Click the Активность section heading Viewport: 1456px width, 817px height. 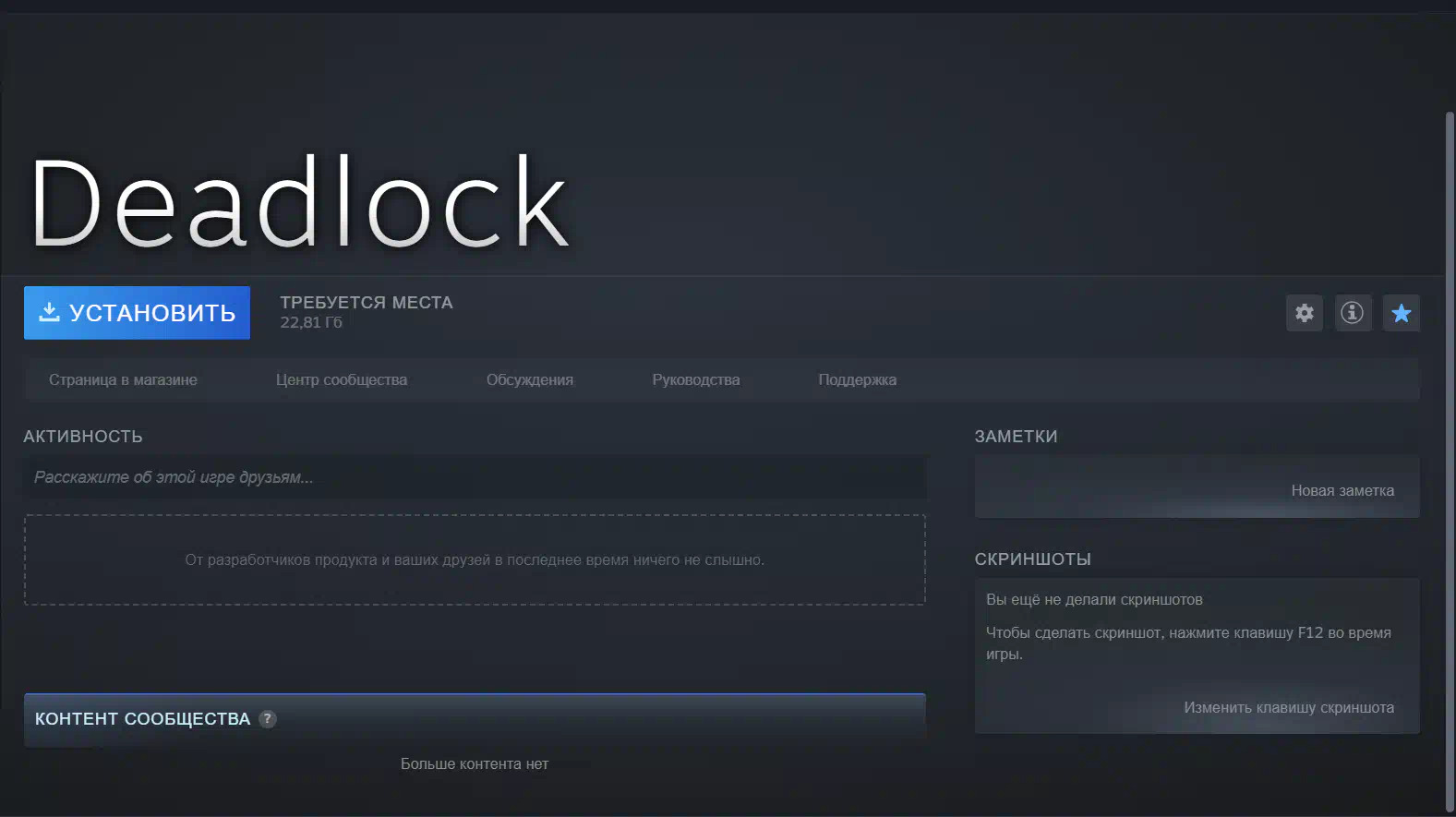(83, 437)
